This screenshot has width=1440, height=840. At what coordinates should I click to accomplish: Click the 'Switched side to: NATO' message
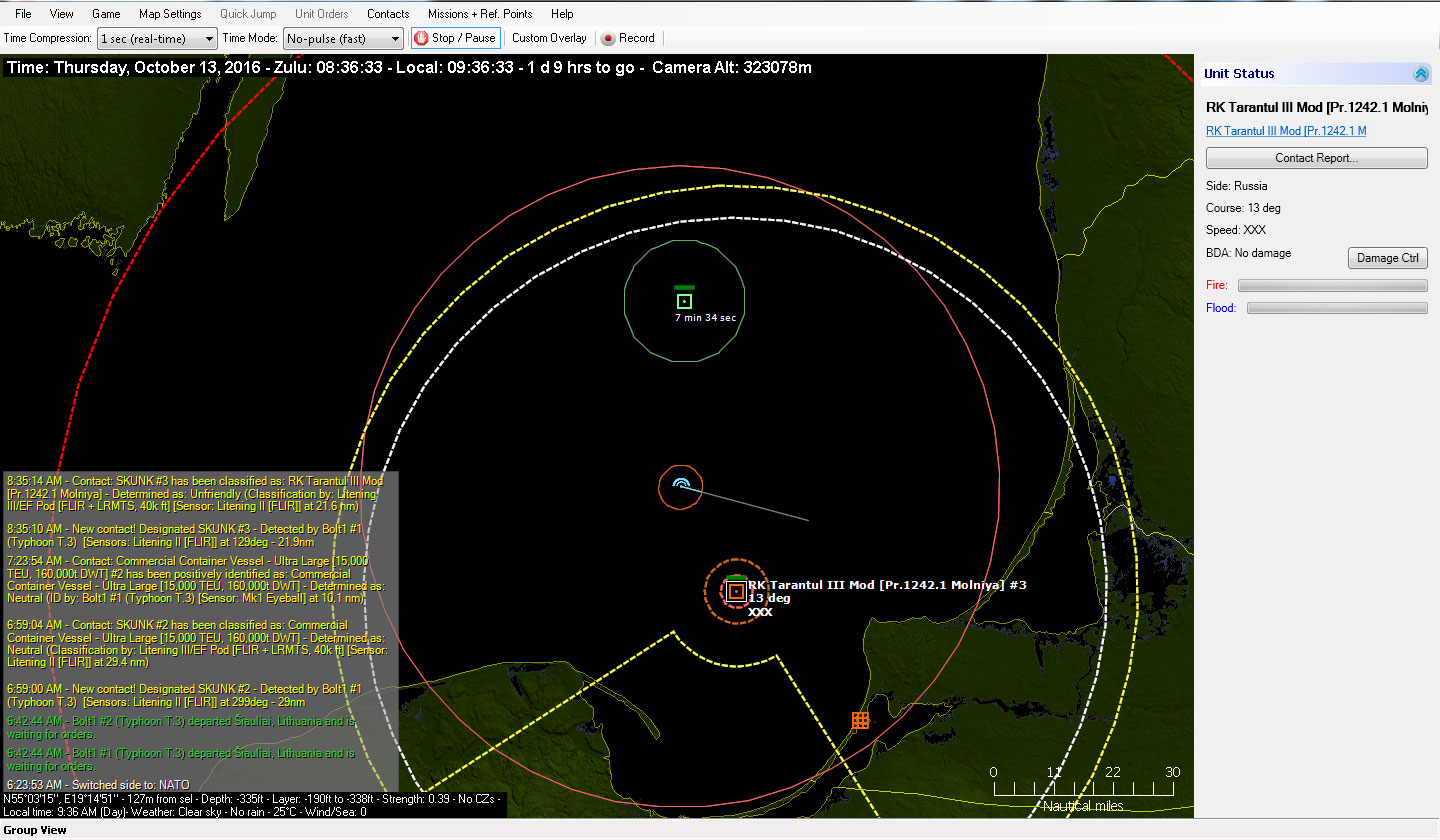pyautogui.click(x=97, y=785)
